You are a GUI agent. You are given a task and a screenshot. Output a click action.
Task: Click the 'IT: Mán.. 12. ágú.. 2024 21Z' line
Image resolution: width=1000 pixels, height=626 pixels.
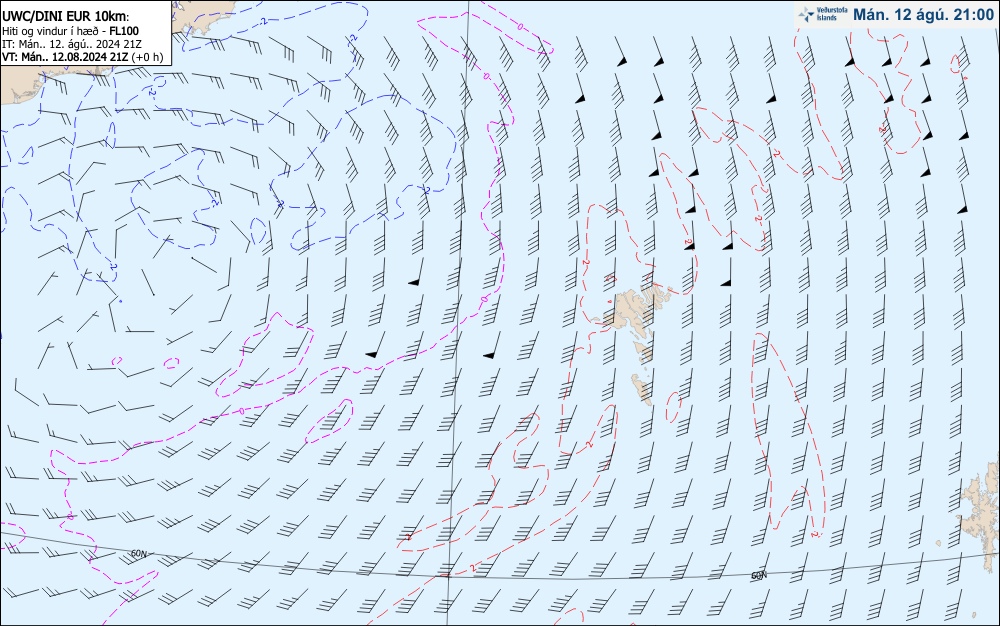click(x=71, y=44)
